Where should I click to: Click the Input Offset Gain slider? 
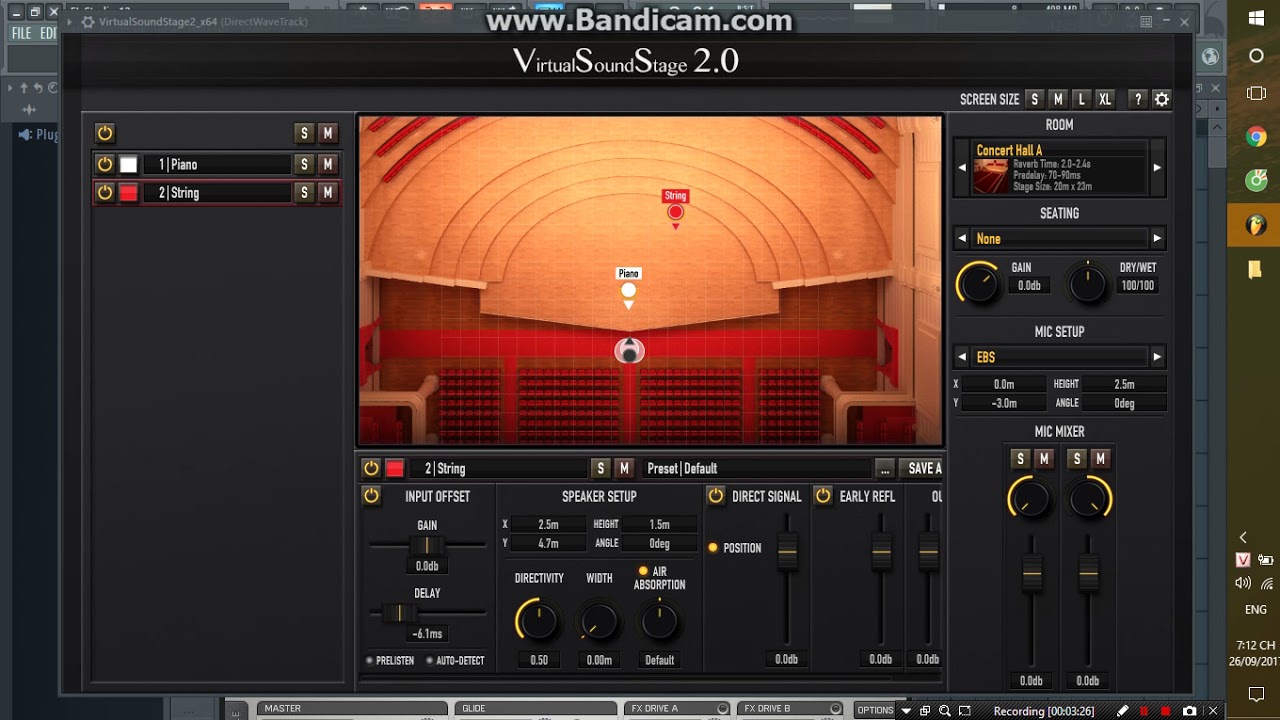[x=427, y=544]
